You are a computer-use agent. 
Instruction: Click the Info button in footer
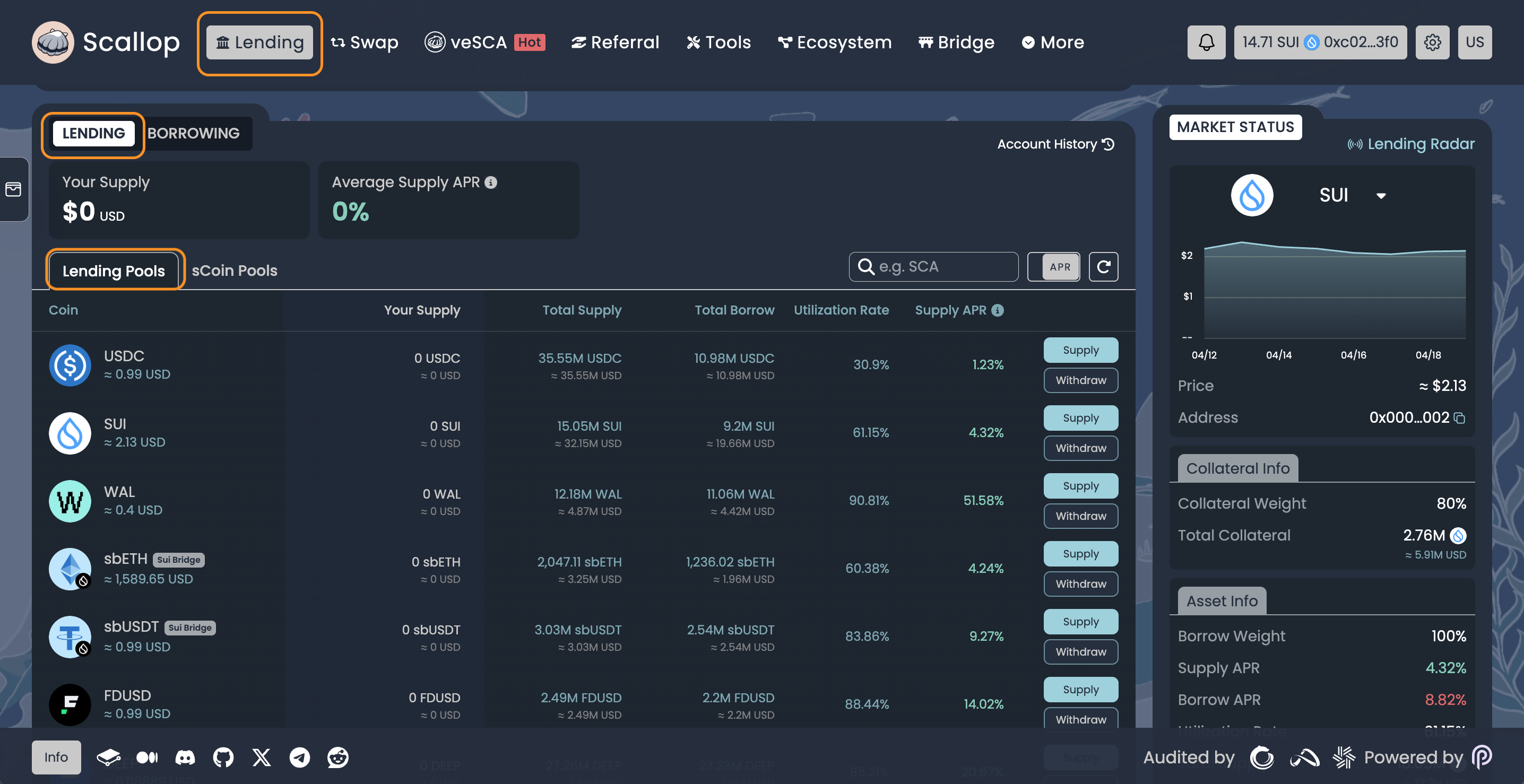pos(56,757)
